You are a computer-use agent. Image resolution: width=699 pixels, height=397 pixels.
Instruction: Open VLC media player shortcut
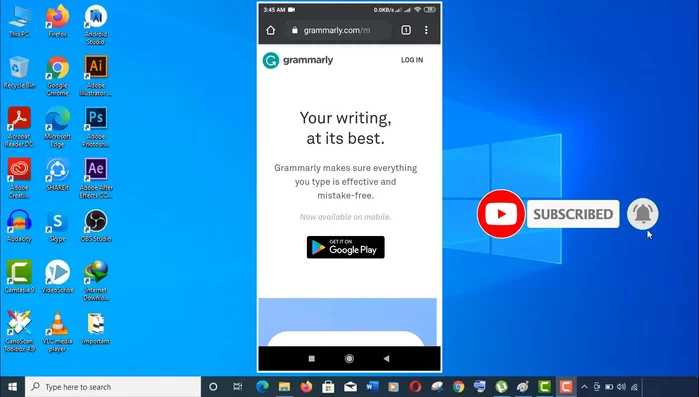tap(58, 332)
